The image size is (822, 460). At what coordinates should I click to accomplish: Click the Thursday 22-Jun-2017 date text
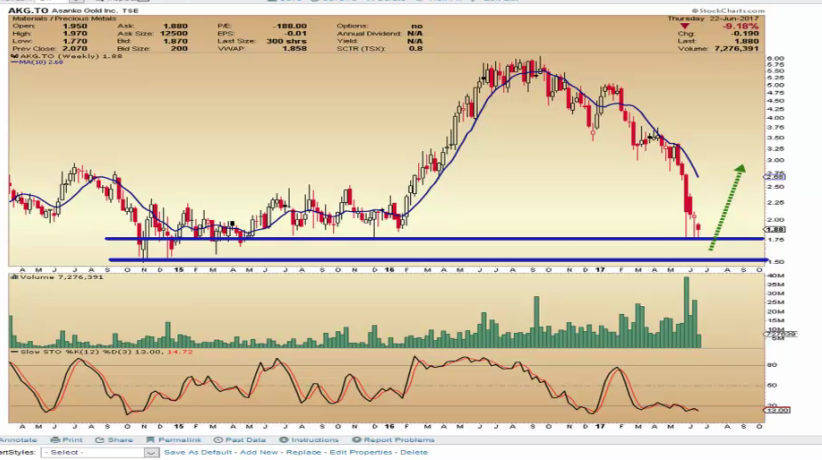(713, 18)
